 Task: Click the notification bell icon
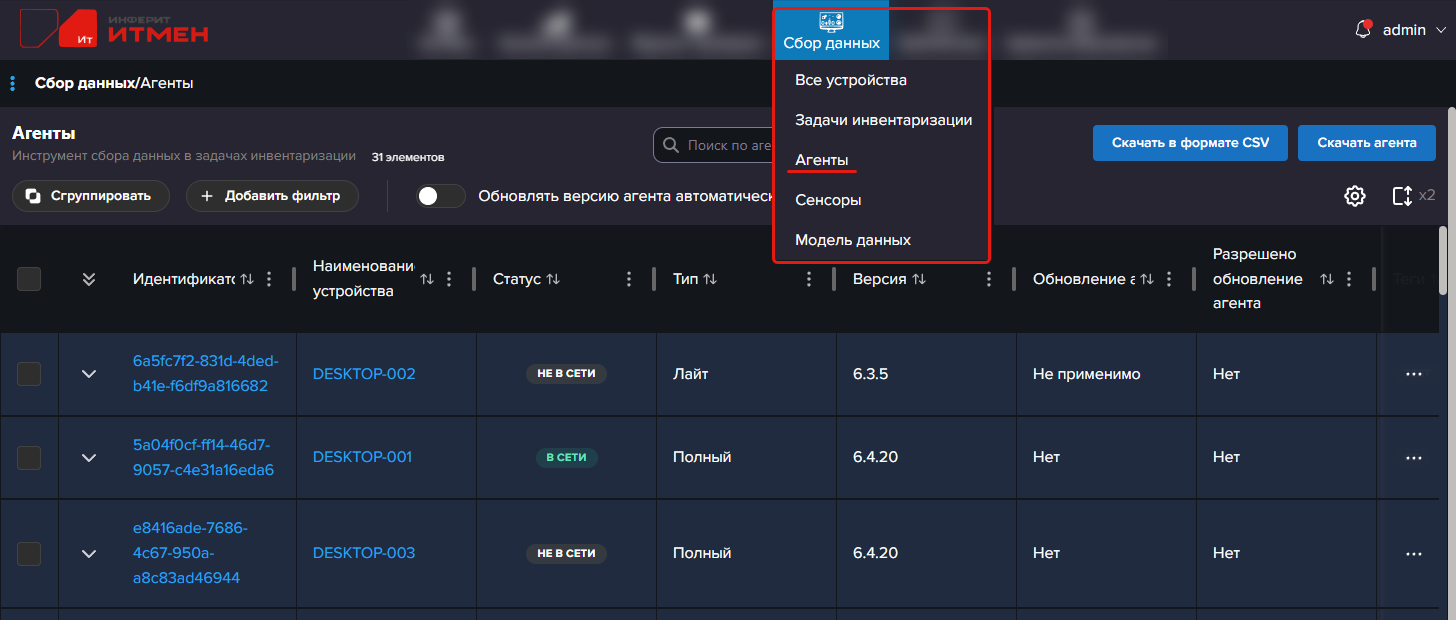[x=1362, y=30]
